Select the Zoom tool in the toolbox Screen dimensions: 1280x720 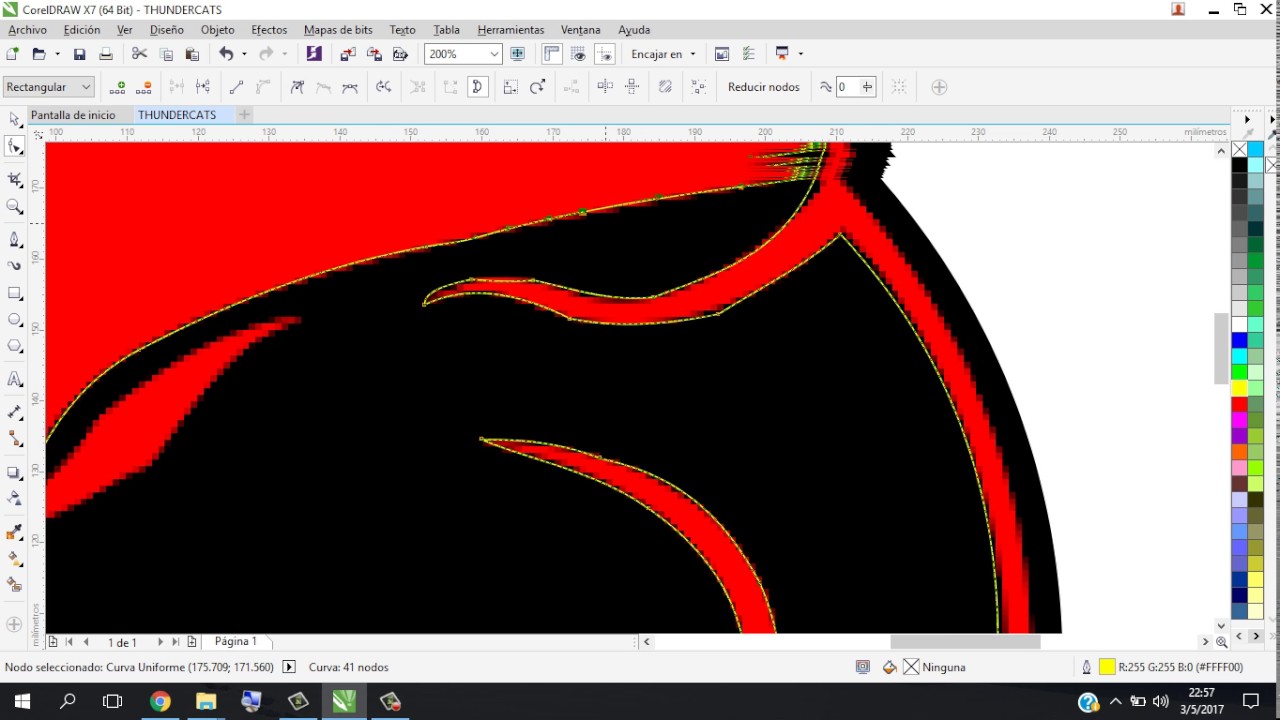14,206
